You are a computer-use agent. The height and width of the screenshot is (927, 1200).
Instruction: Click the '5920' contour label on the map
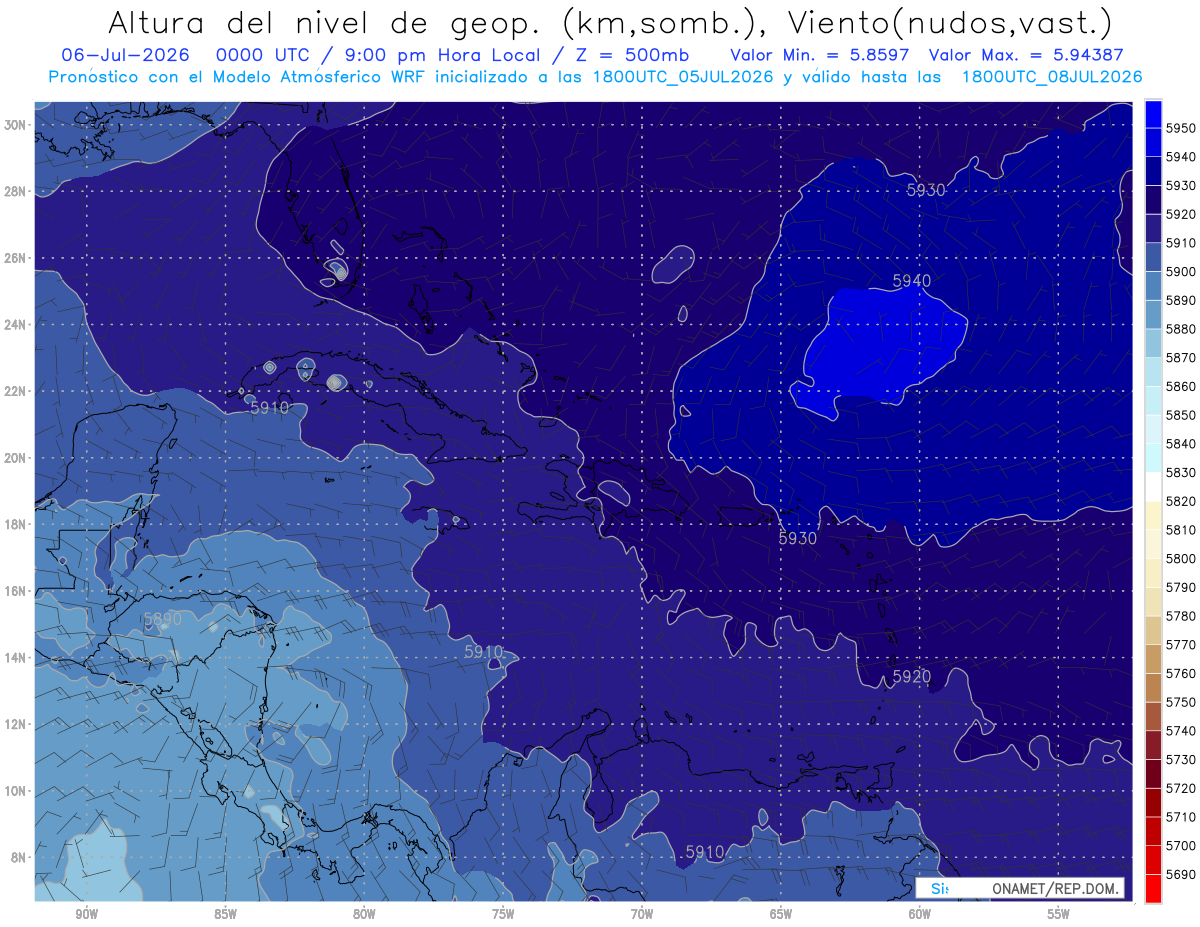(x=911, y=677)
